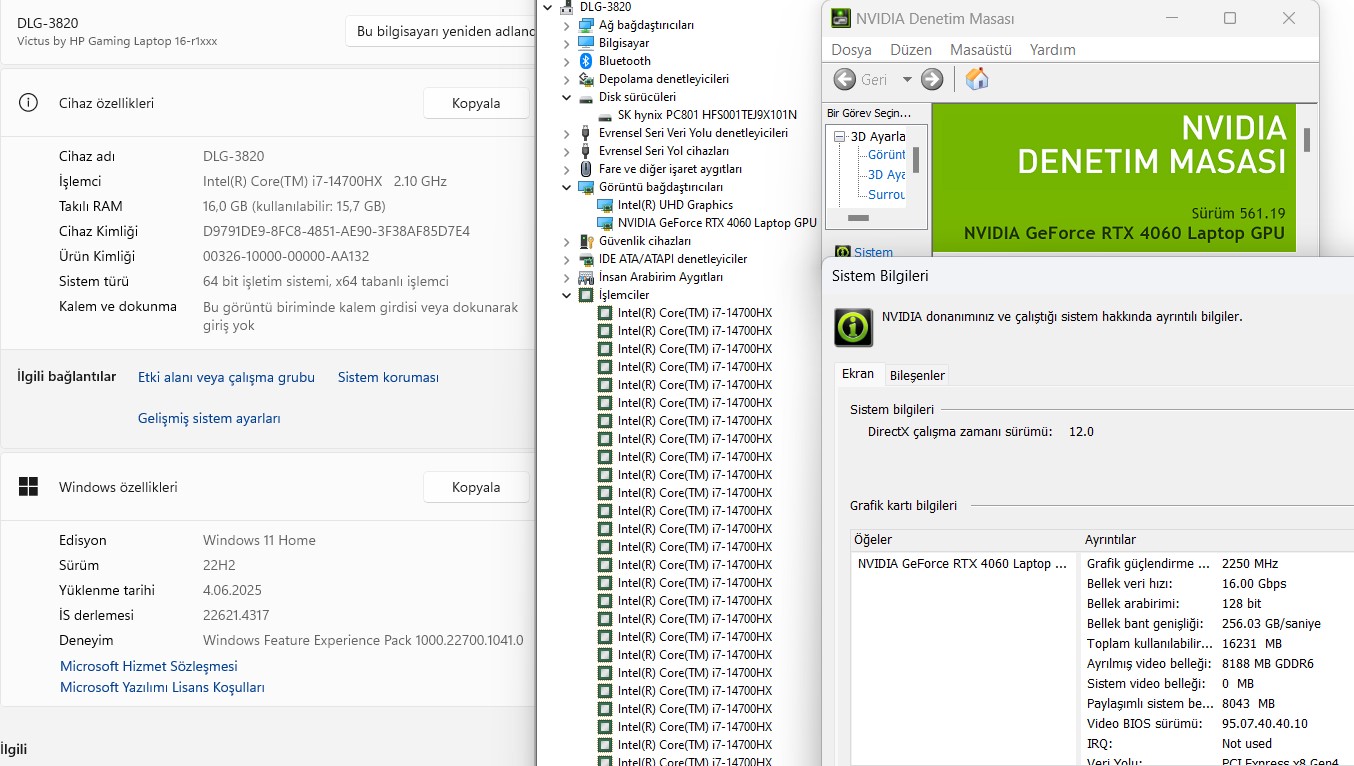
Task: Click the Sistem link in NVIDIA panel
Action: pyautogui.click(x=874, y=252)
